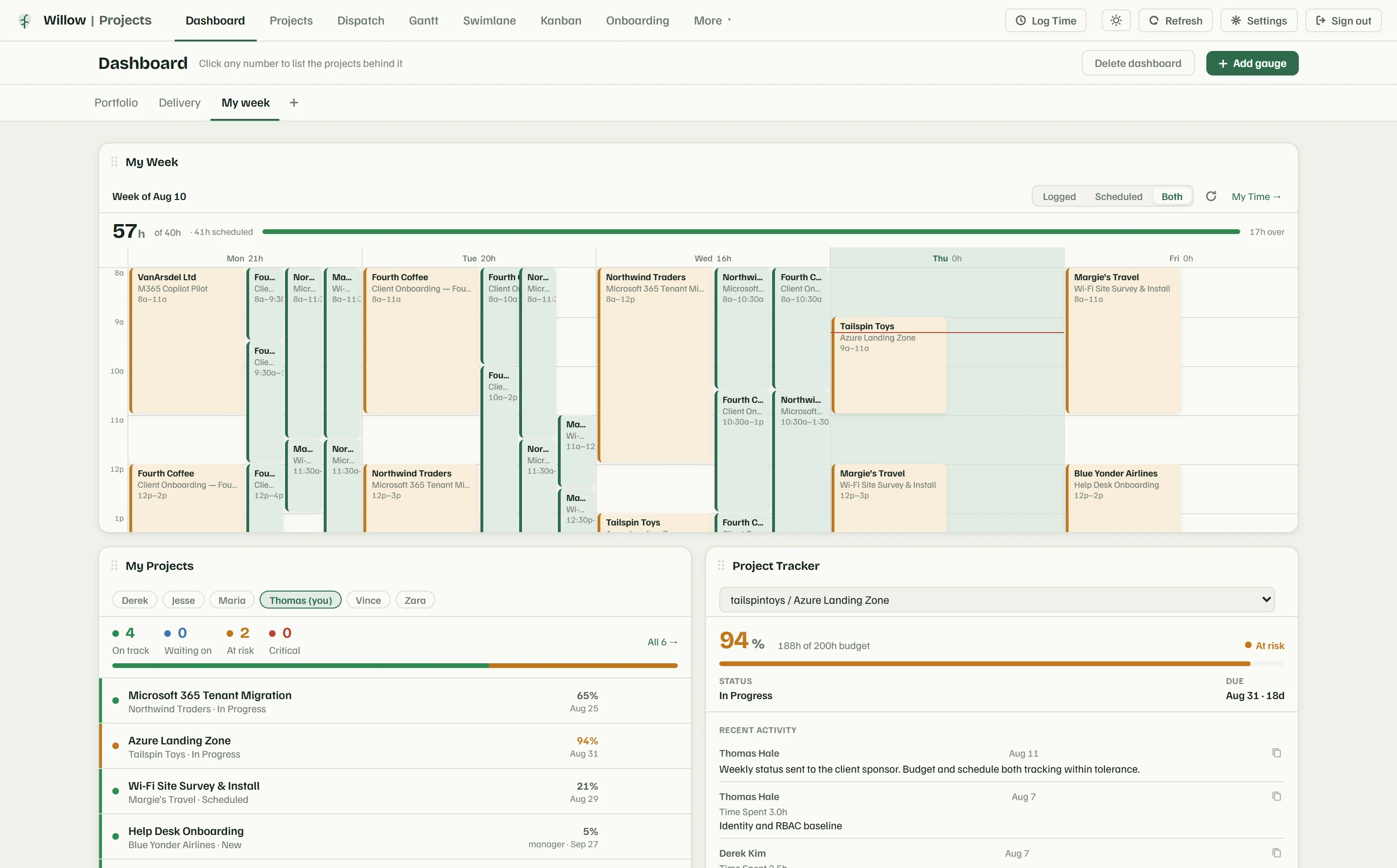Copy the Aug 11 Thomas Hale activity entry
The image size is (1397, 868).
click(1277, 752)
